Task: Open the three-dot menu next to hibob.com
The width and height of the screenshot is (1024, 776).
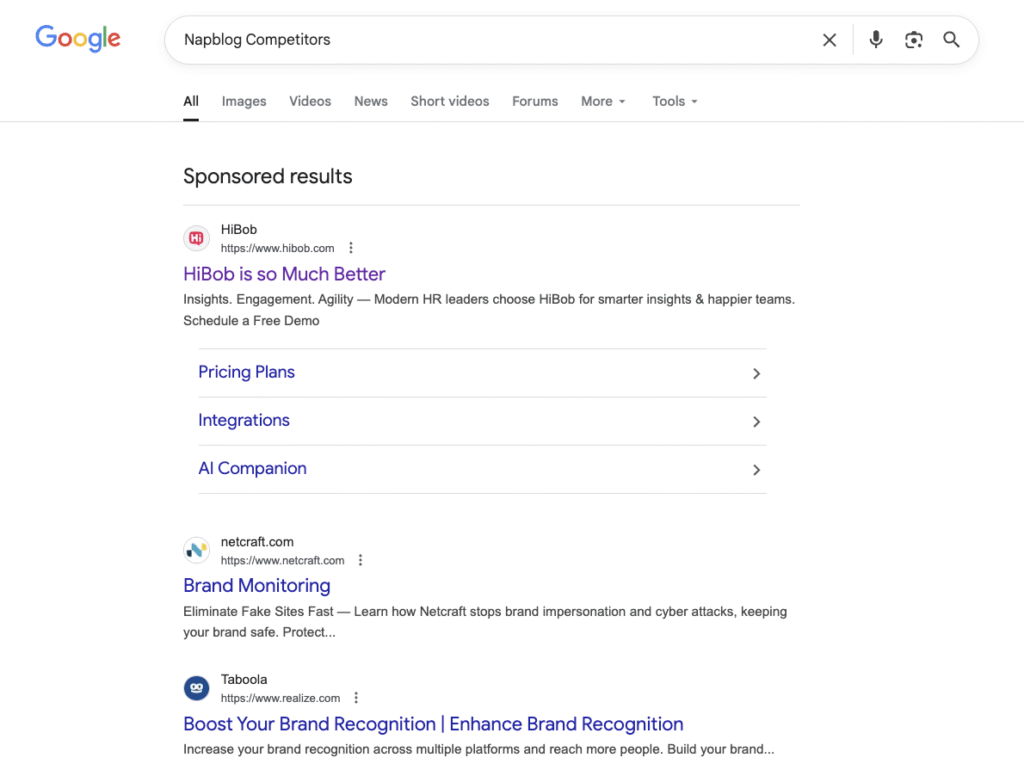Action: 351,247
